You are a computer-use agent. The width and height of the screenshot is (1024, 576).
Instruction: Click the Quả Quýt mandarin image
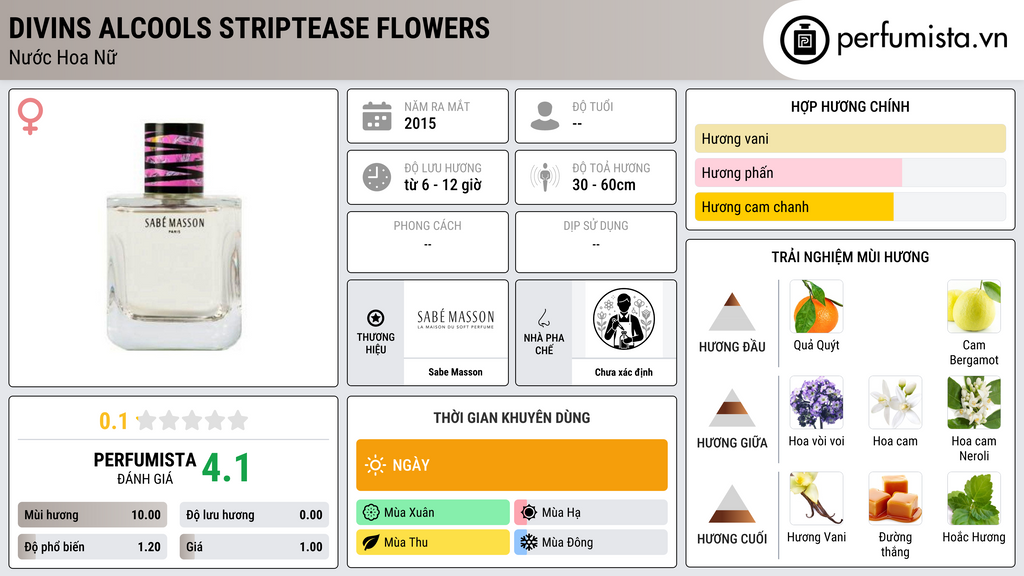816,307
